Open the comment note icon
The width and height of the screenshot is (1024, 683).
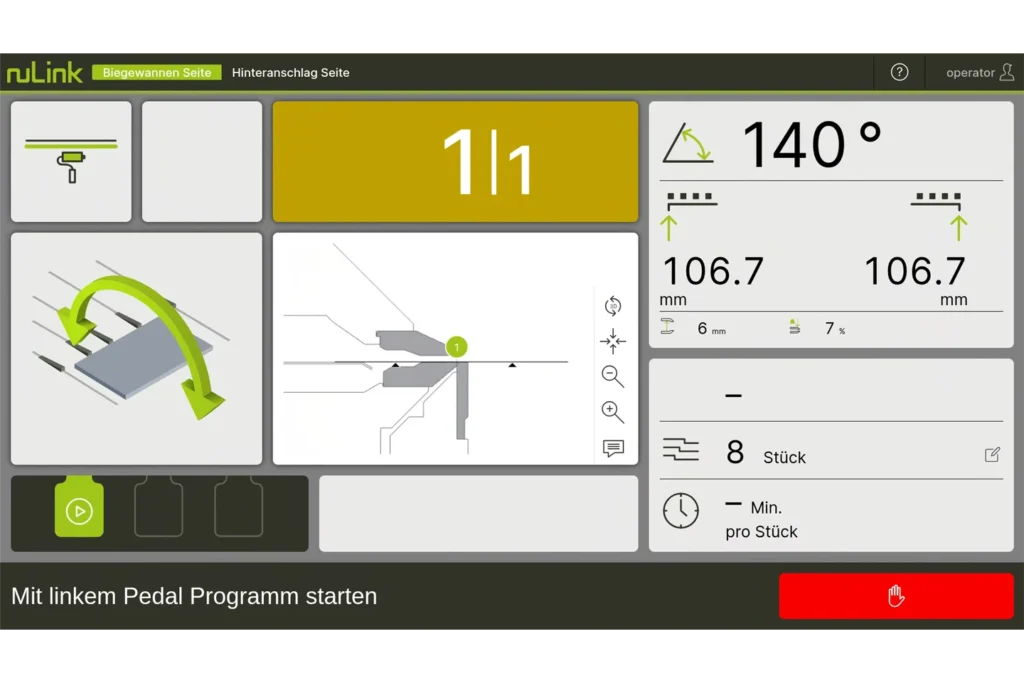(x=613, y=448)
